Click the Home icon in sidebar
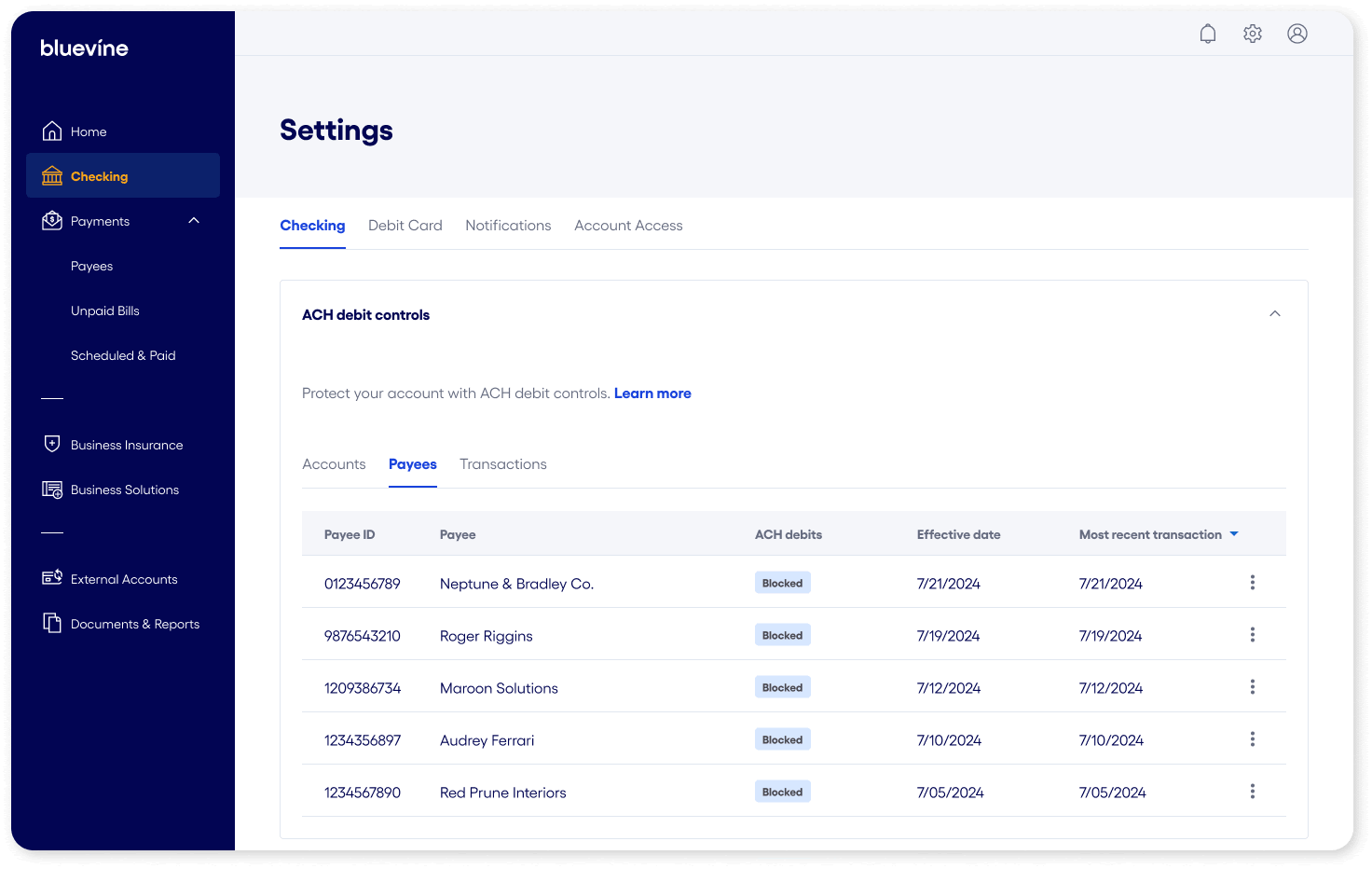Image resolution: width=1372 pixels, height=869 pixels. point(52,131)
